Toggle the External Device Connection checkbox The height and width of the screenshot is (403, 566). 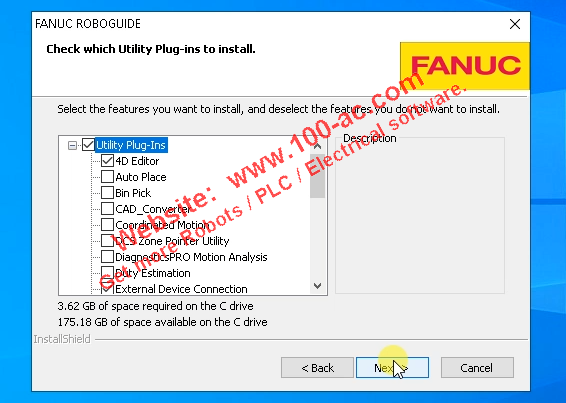pos(108,288)
